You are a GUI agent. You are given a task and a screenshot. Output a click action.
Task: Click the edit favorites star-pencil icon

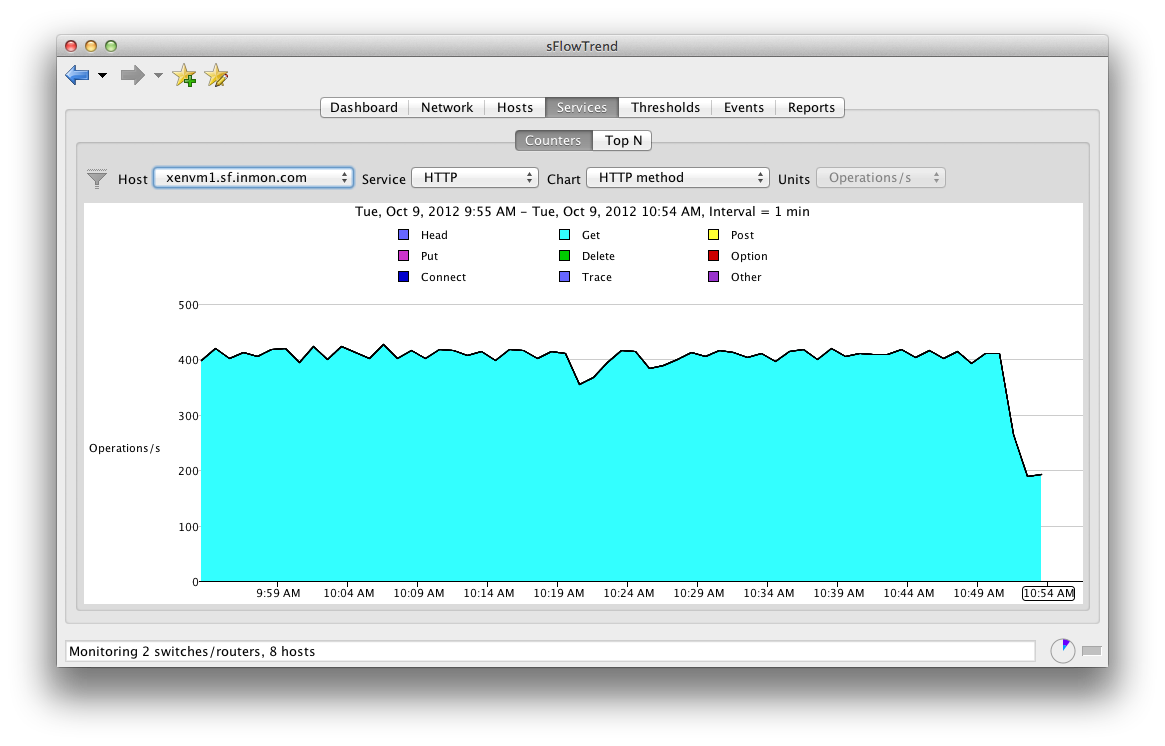[216, 75]
